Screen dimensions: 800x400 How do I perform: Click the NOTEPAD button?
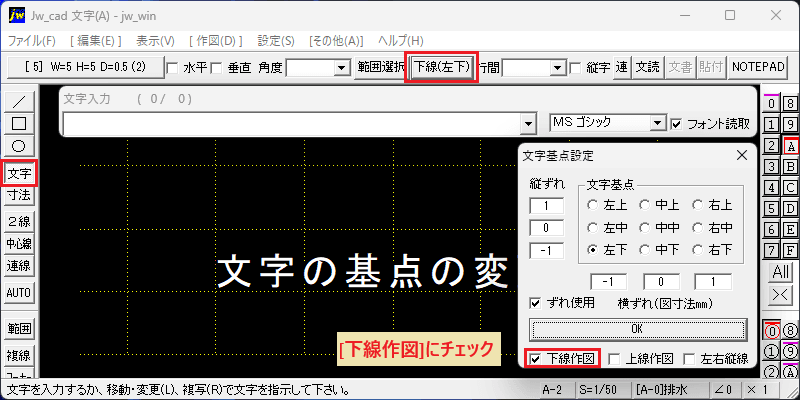coord(758,67)
